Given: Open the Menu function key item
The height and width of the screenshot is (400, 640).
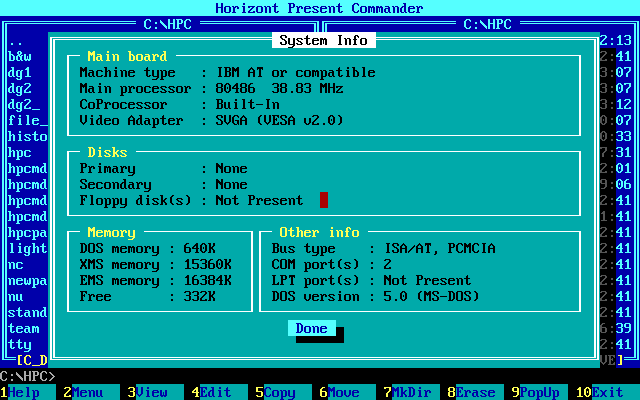Looking at the screenshot, I should [87, 393].
